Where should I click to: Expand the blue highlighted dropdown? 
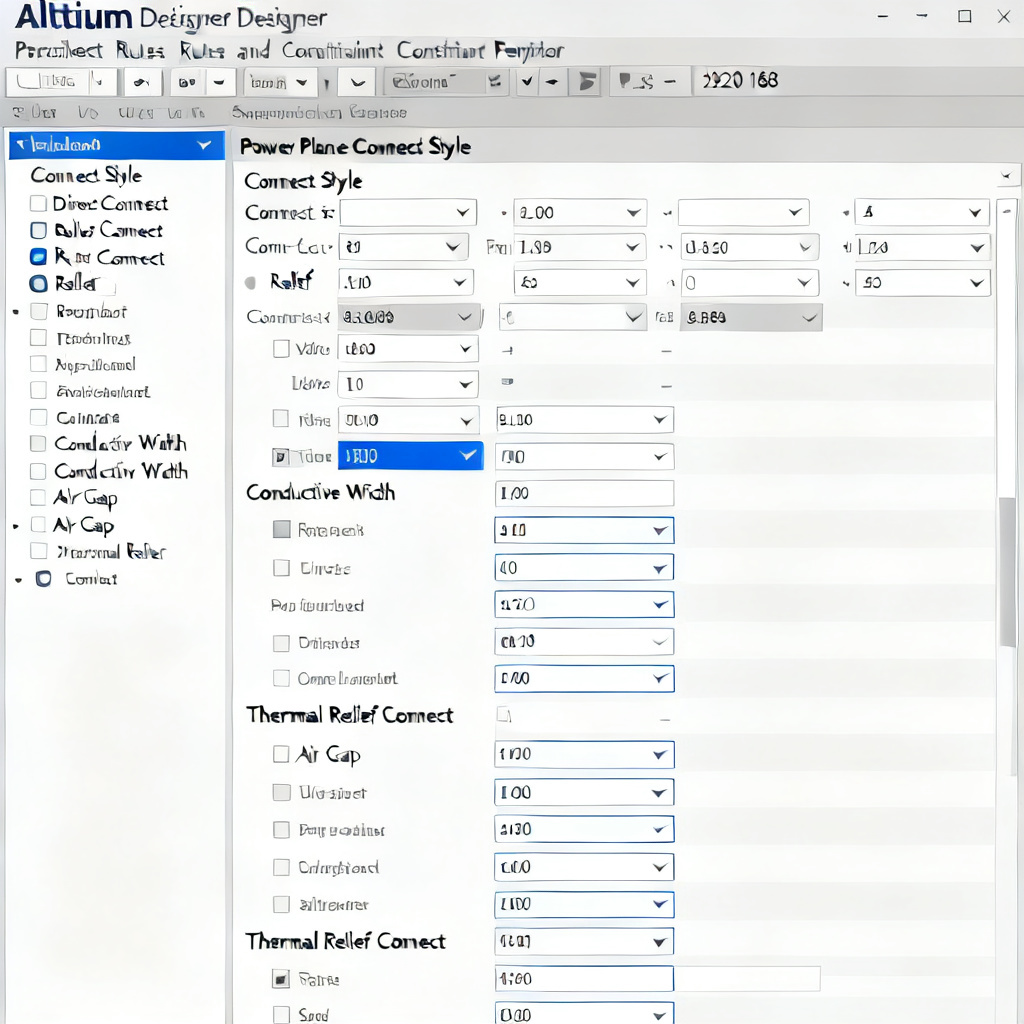click(410, 456)
